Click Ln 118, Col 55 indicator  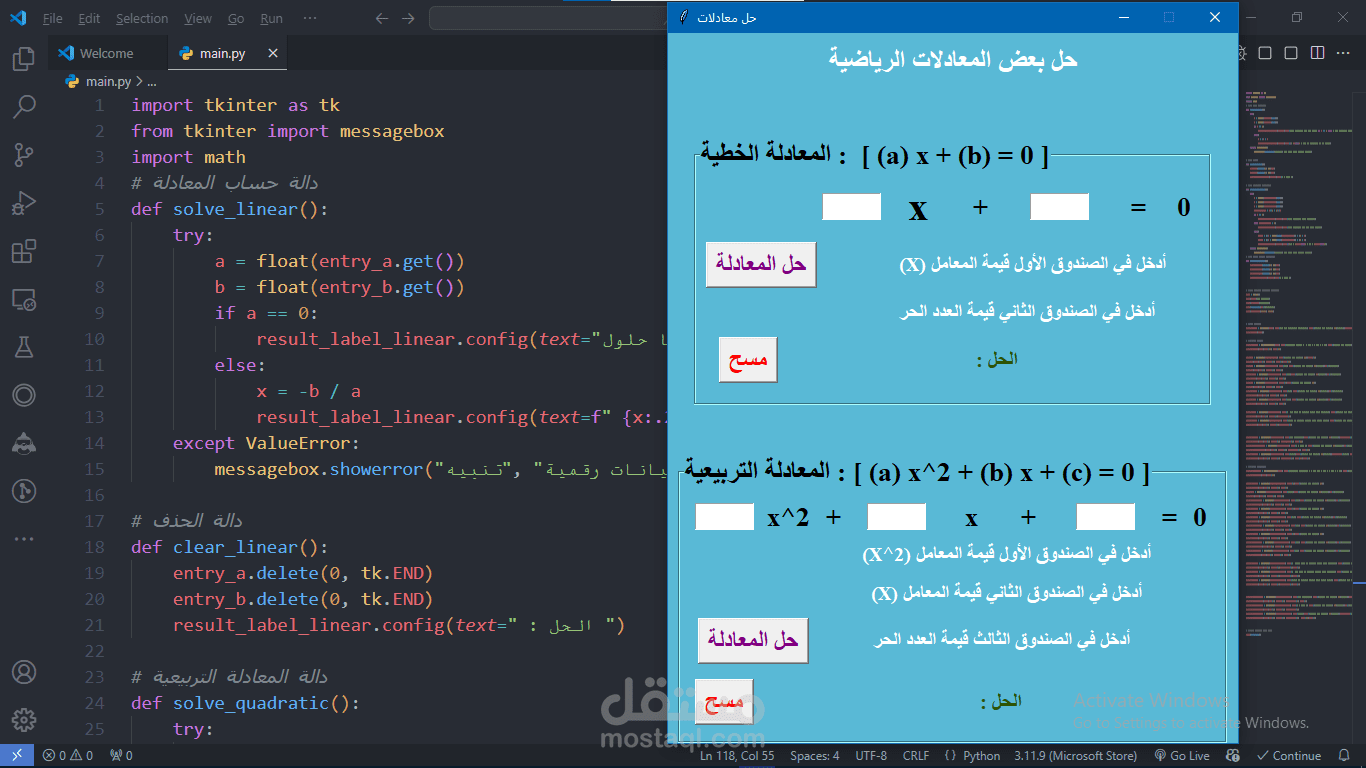(737, 756)
